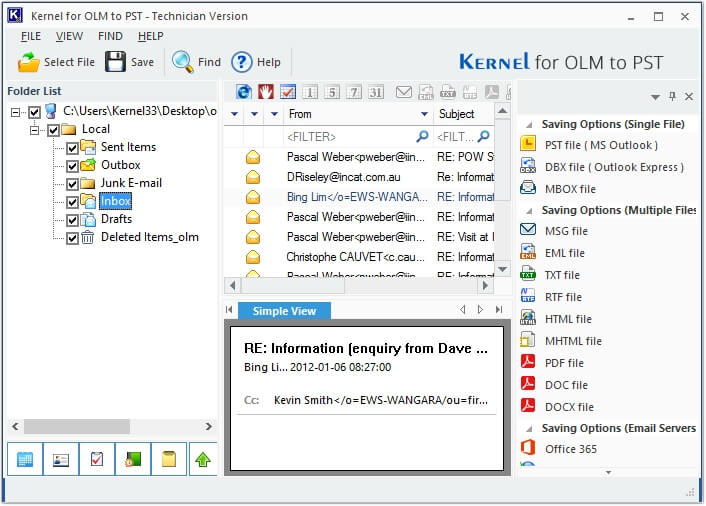Open the green Journal view icon

(133, 459)
